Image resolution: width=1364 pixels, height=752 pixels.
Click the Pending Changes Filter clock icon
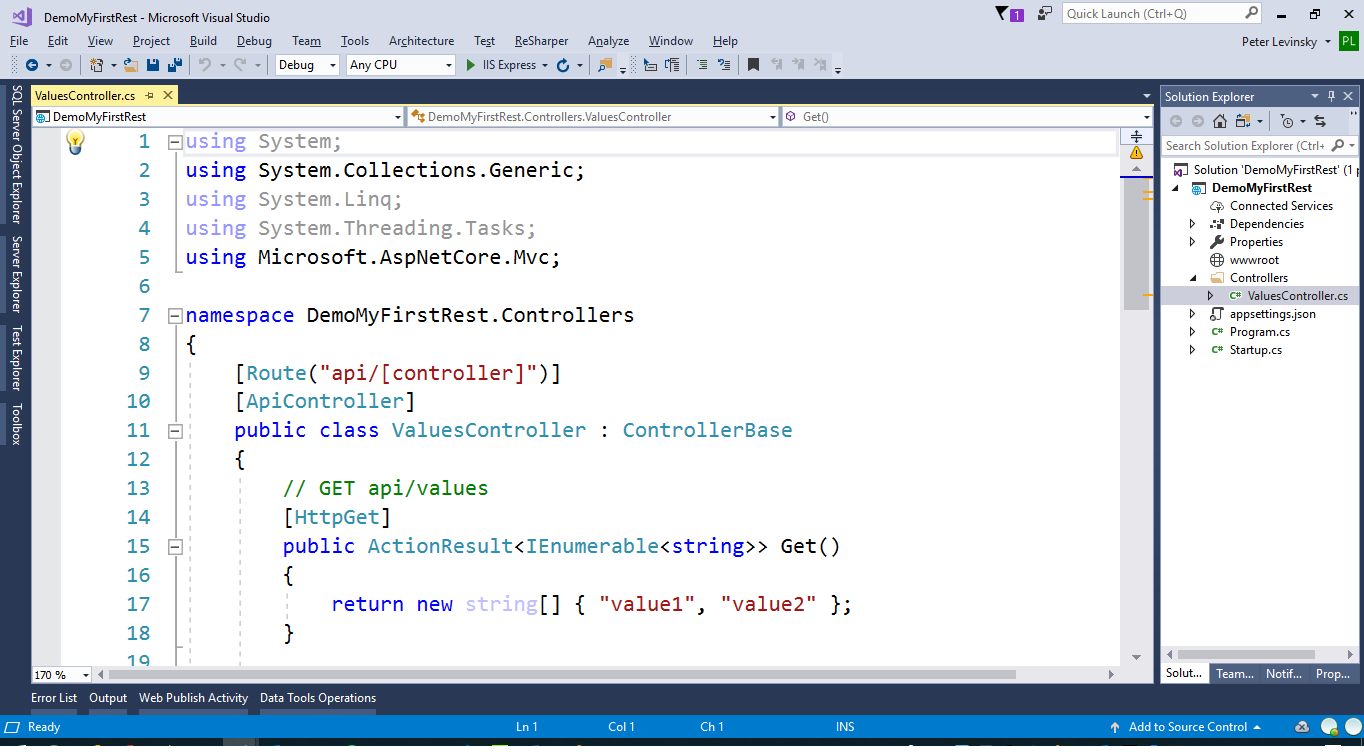coord(1288,121)
